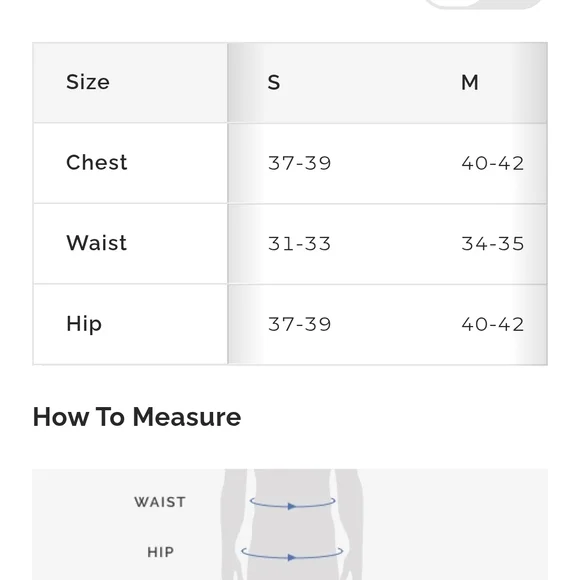The width and height of the screenshot is (580, 580).
Task: Select the waist 34-35 value for M
Action: [492, 244]
